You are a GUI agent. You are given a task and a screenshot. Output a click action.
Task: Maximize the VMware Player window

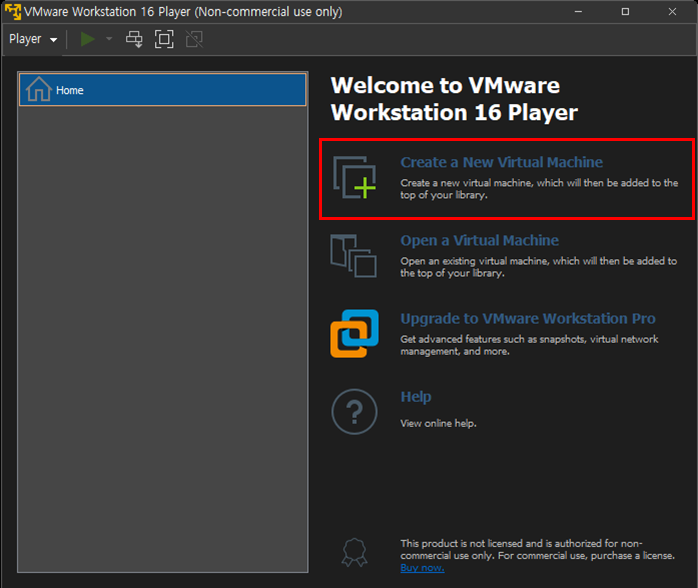click(x=625, y=12)
